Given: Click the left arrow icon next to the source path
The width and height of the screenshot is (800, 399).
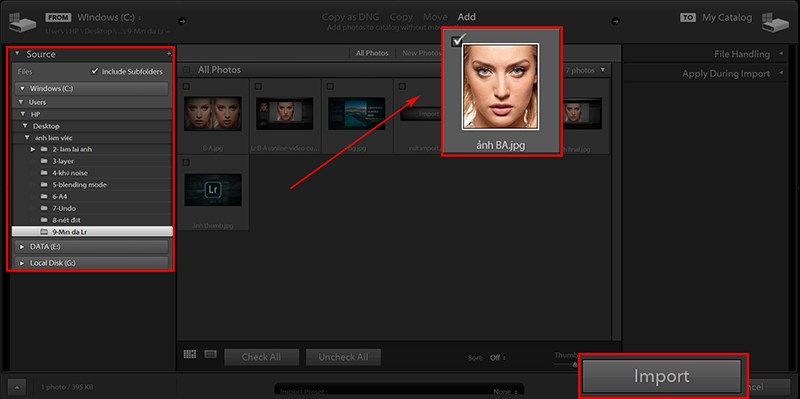Looking at the screenshot, I should pyautogui.click(x=183, y=21).
